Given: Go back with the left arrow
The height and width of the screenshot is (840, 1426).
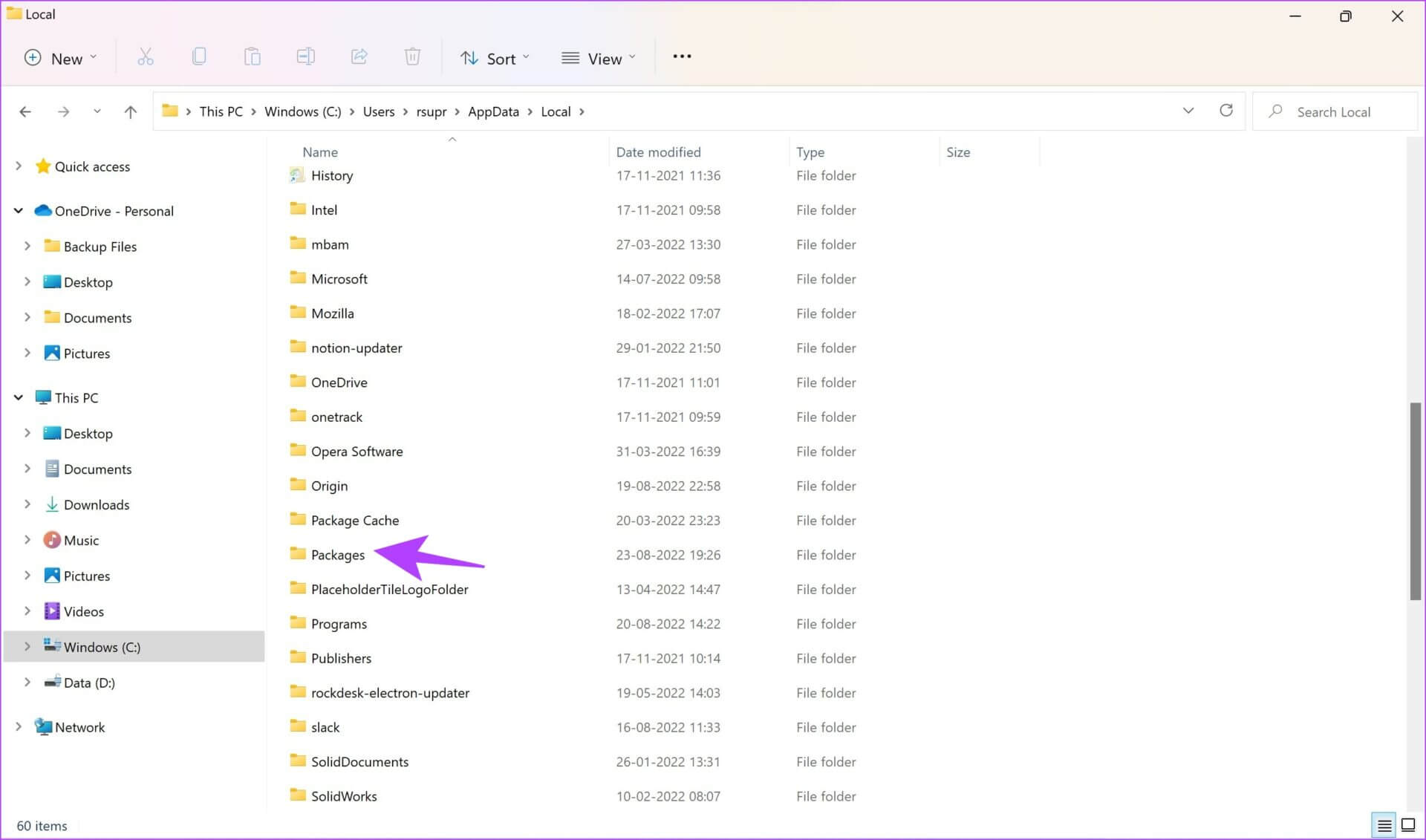Looking at the screenshot, I should (x=25, y=111).
